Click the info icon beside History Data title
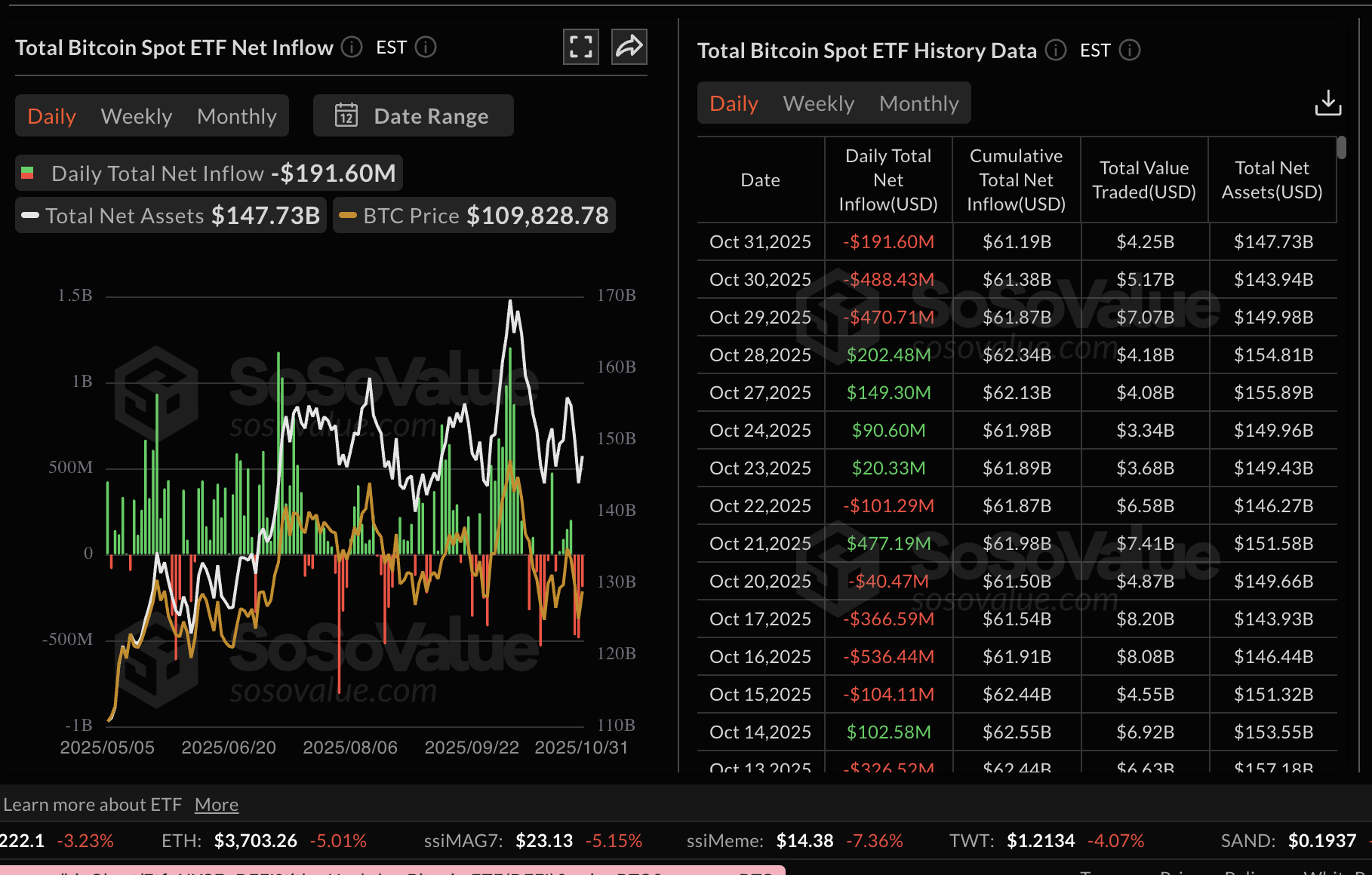The height and width of the screenshot is (875, 1372). [1056, 51]
